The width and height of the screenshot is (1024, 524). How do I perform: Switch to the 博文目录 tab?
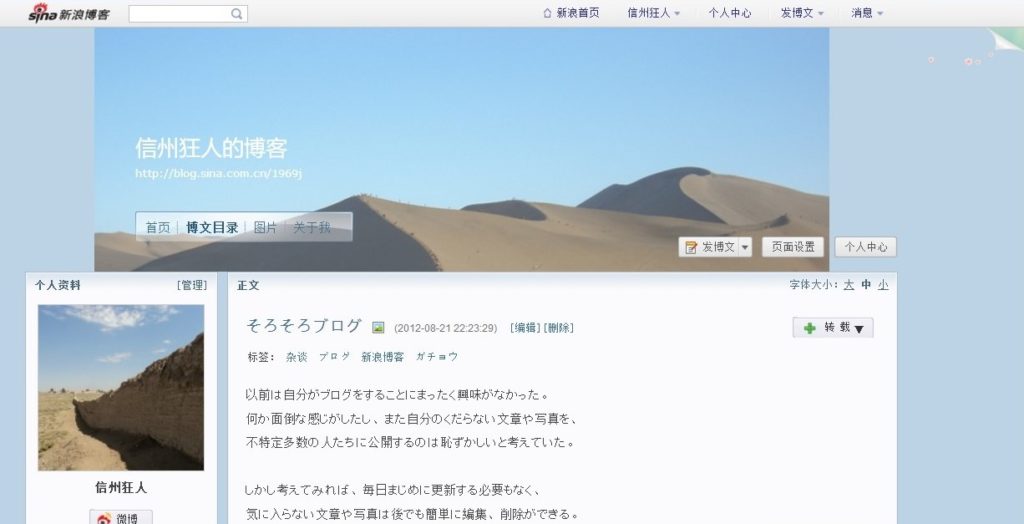[x=212, y=227]
